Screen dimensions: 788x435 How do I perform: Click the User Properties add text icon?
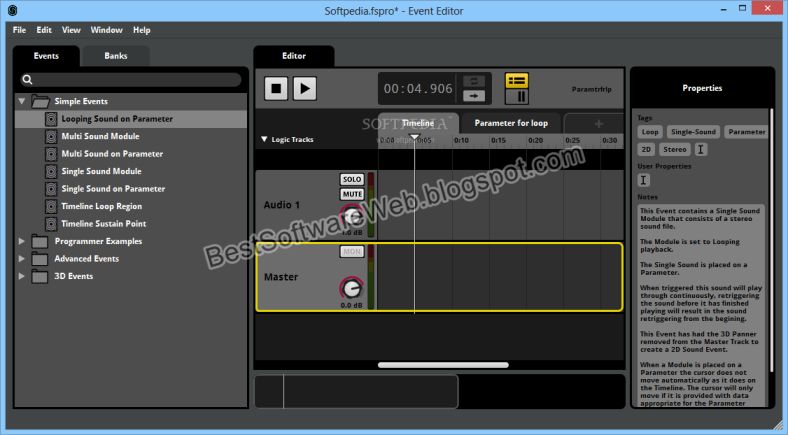tap(643, 180)
